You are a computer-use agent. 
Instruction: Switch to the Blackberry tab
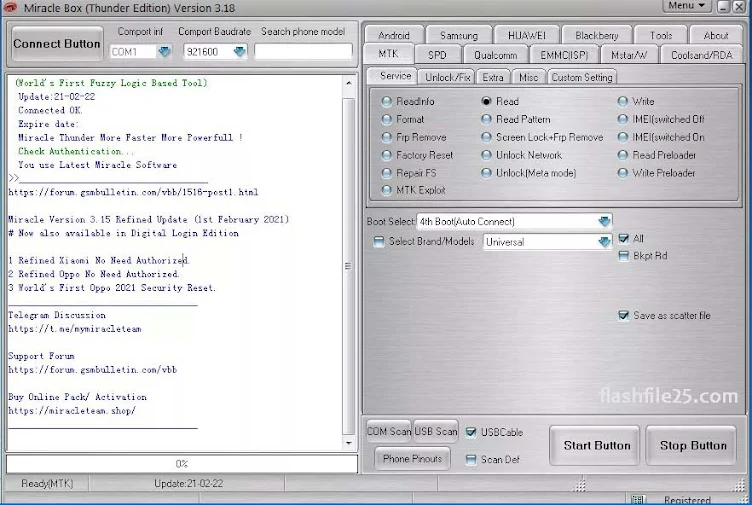coord(597,35)
